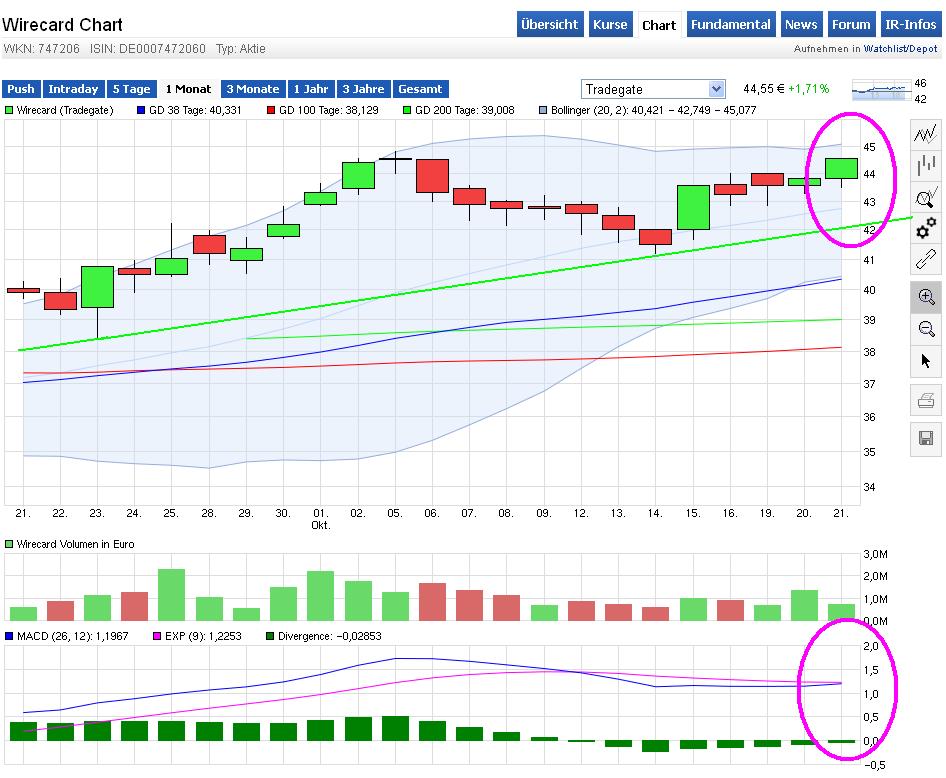Screen dimensions: 946x778
Task: Show the 3 Jahre time range
Action: coord(364,89)
